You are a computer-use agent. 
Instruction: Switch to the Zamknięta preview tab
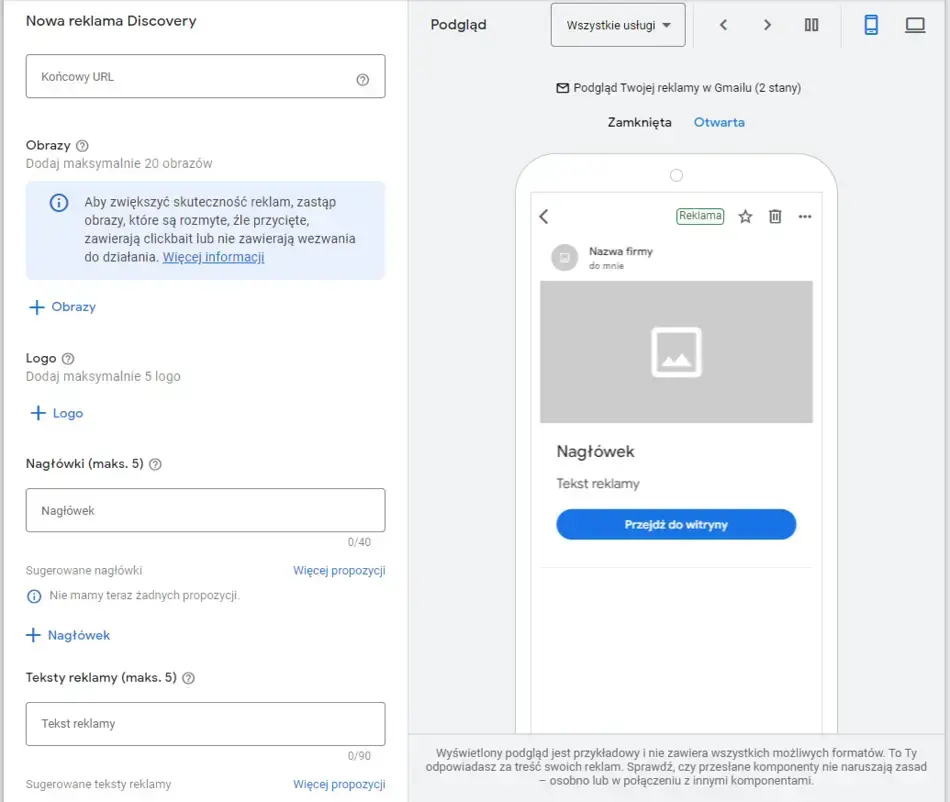click(x=639, y=122)
